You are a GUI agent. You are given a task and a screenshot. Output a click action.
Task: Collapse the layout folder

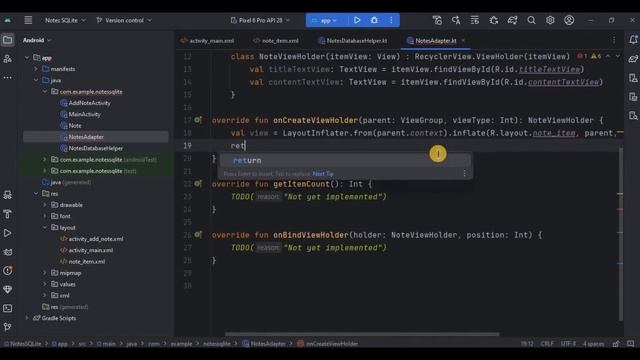tap(45, 227)
